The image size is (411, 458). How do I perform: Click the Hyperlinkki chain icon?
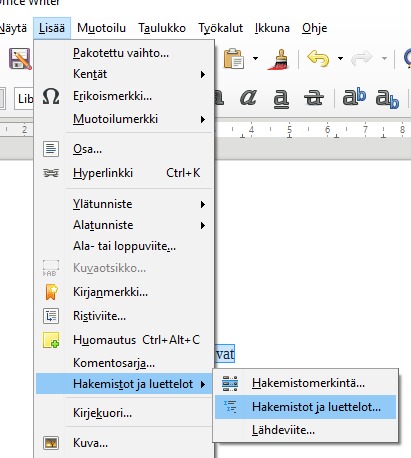(x=51, y=173)
